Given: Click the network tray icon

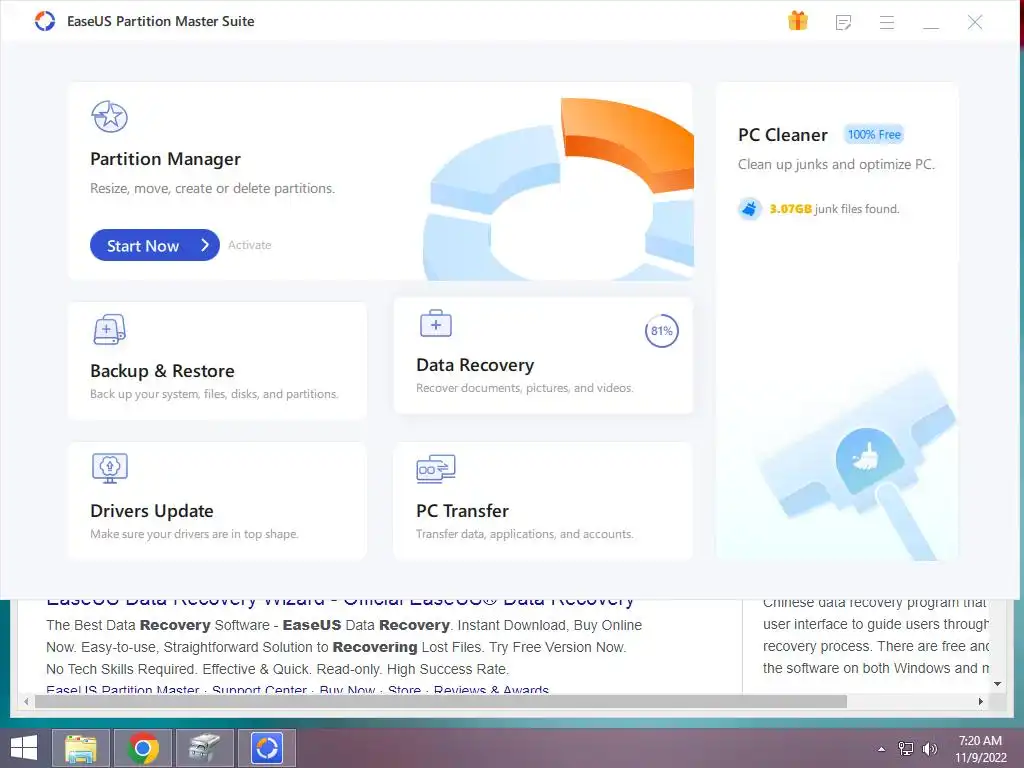Looking at the screenshot, I should 906,749.
